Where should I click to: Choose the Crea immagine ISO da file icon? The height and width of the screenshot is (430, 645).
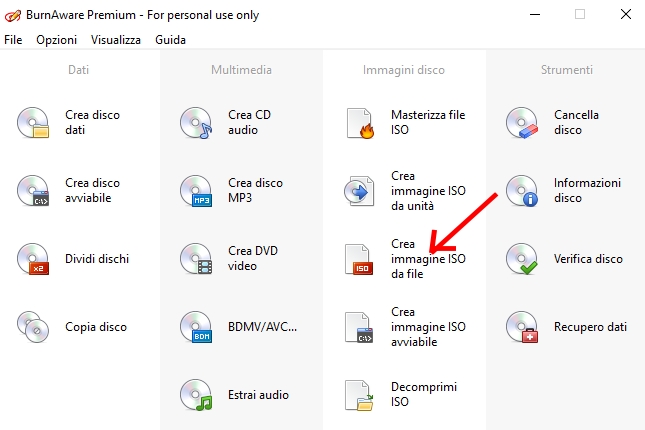(x=359, y=259)
